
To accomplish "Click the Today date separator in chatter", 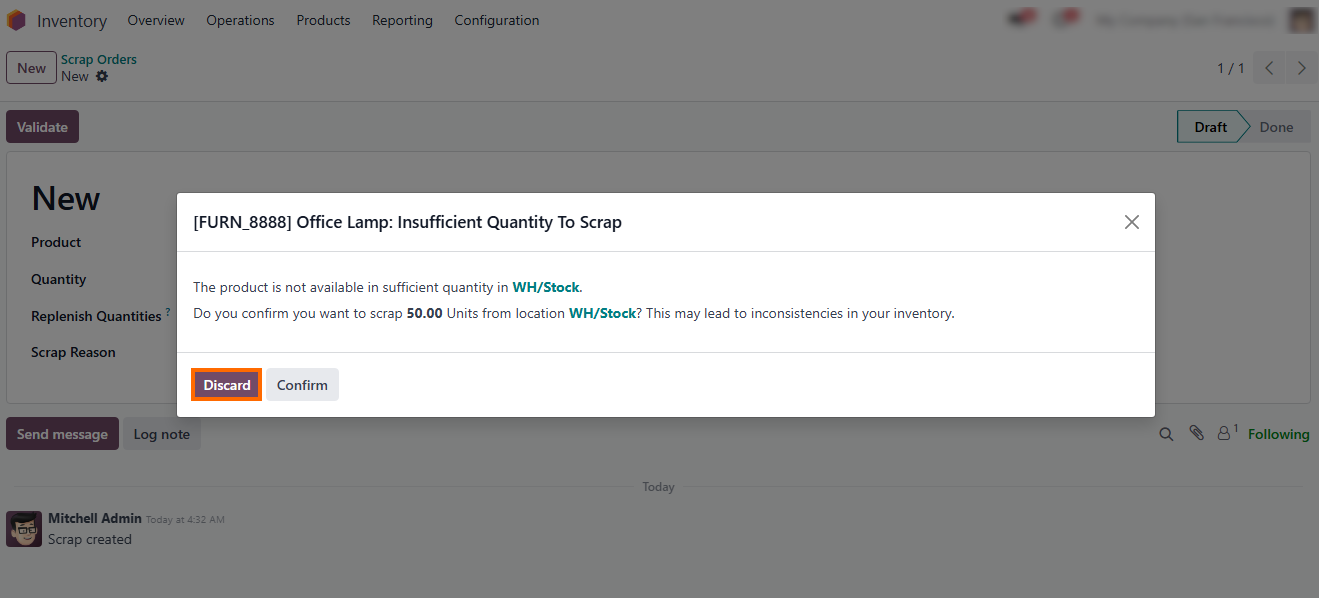I will point(658,487).
